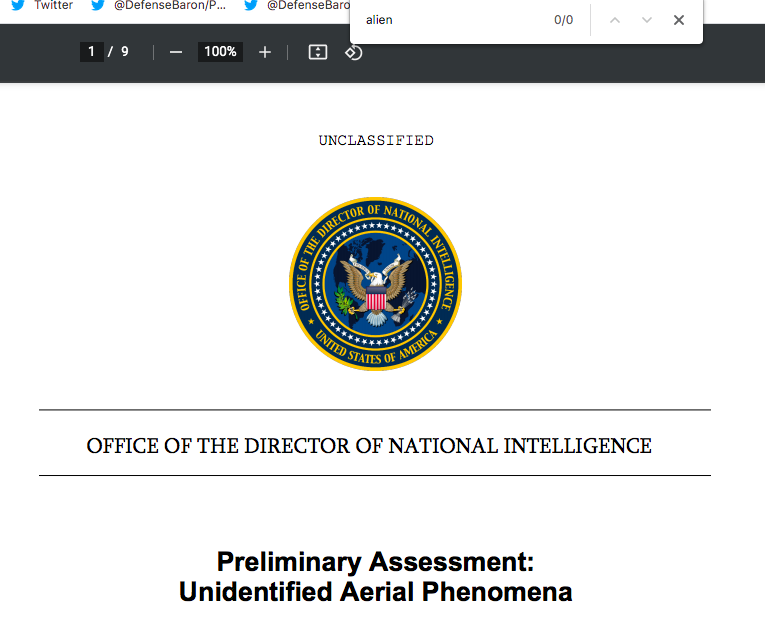
Task: Click the 0/0 match count text
Action: click(563, 20)
